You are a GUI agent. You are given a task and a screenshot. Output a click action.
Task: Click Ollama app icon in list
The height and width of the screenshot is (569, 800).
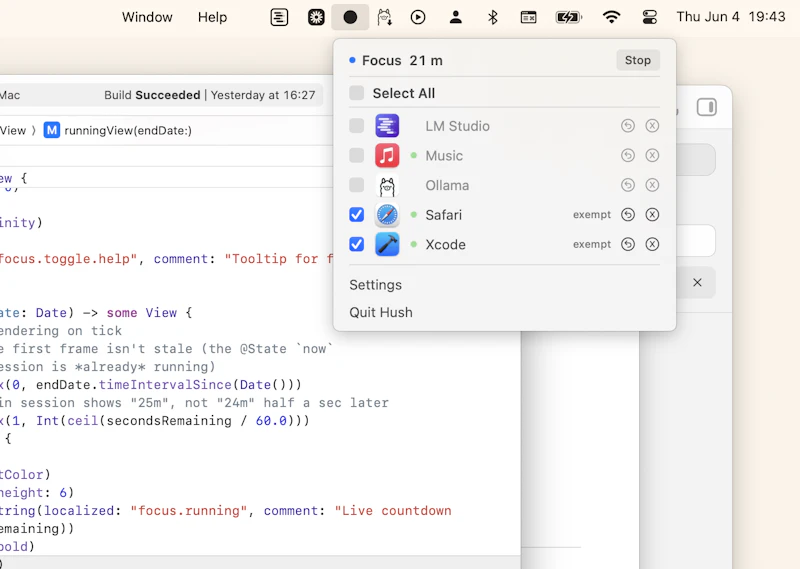pos(387,185)
